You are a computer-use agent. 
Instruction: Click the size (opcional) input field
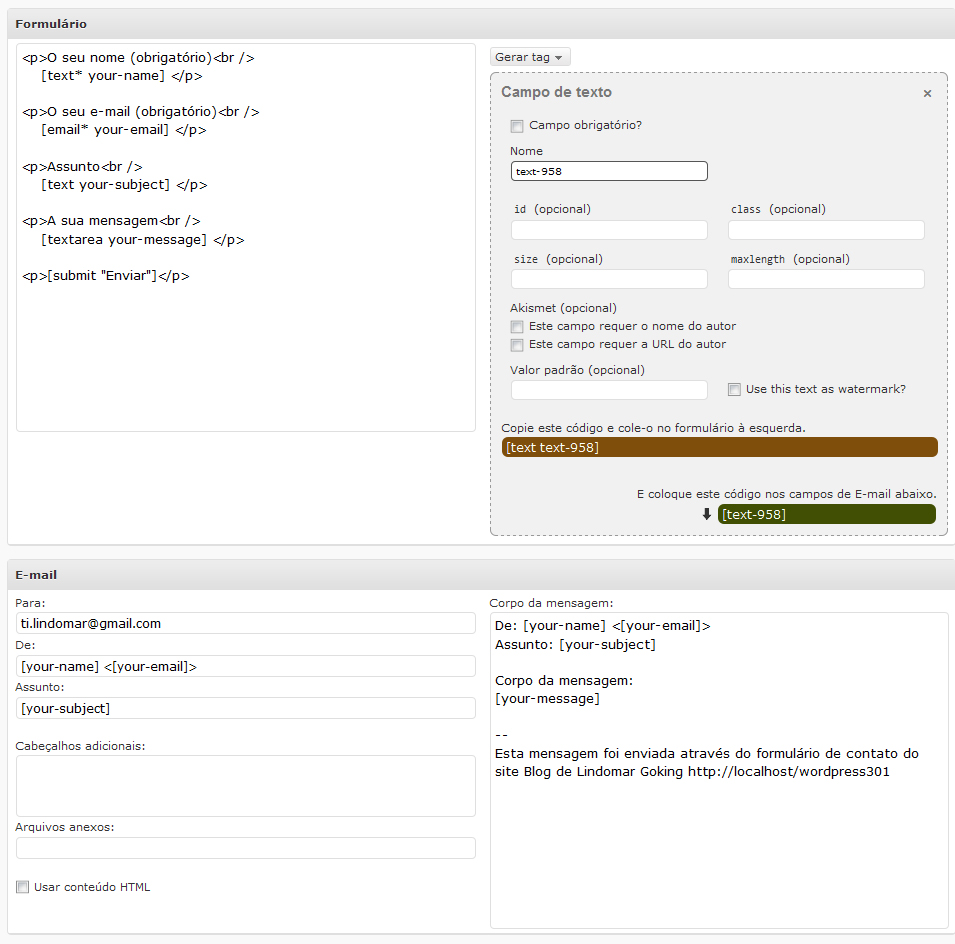tap(609, 279)
